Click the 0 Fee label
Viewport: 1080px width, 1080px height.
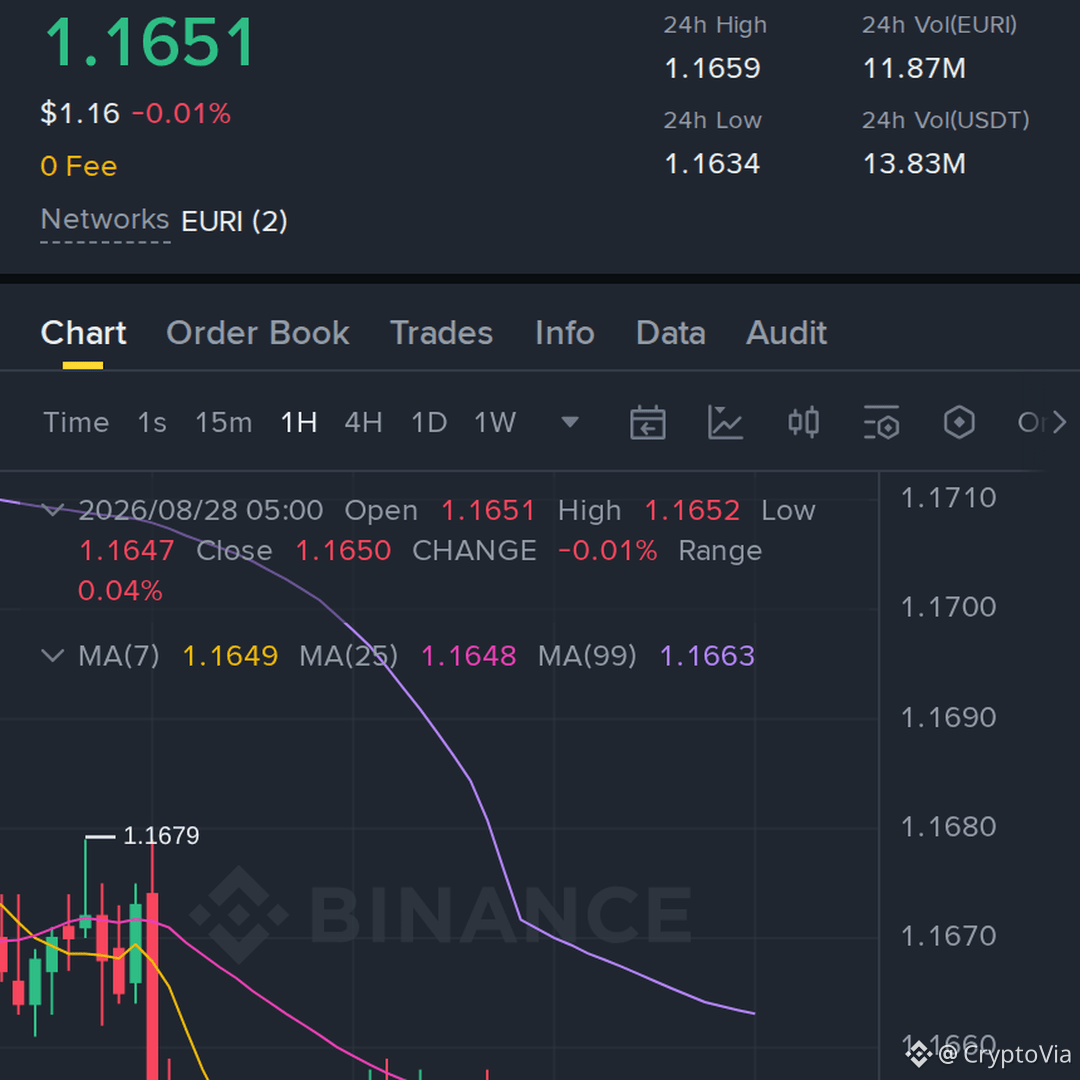79,166
